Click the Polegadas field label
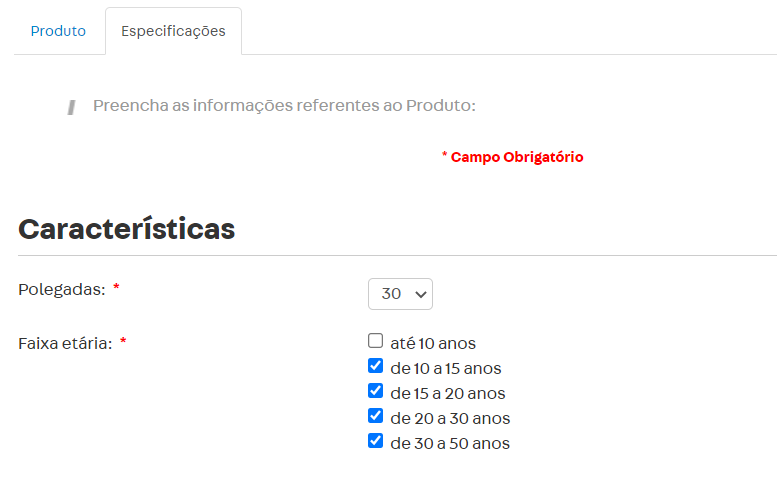Viewport: 777px width, 478px height. (x=61, y=289)
